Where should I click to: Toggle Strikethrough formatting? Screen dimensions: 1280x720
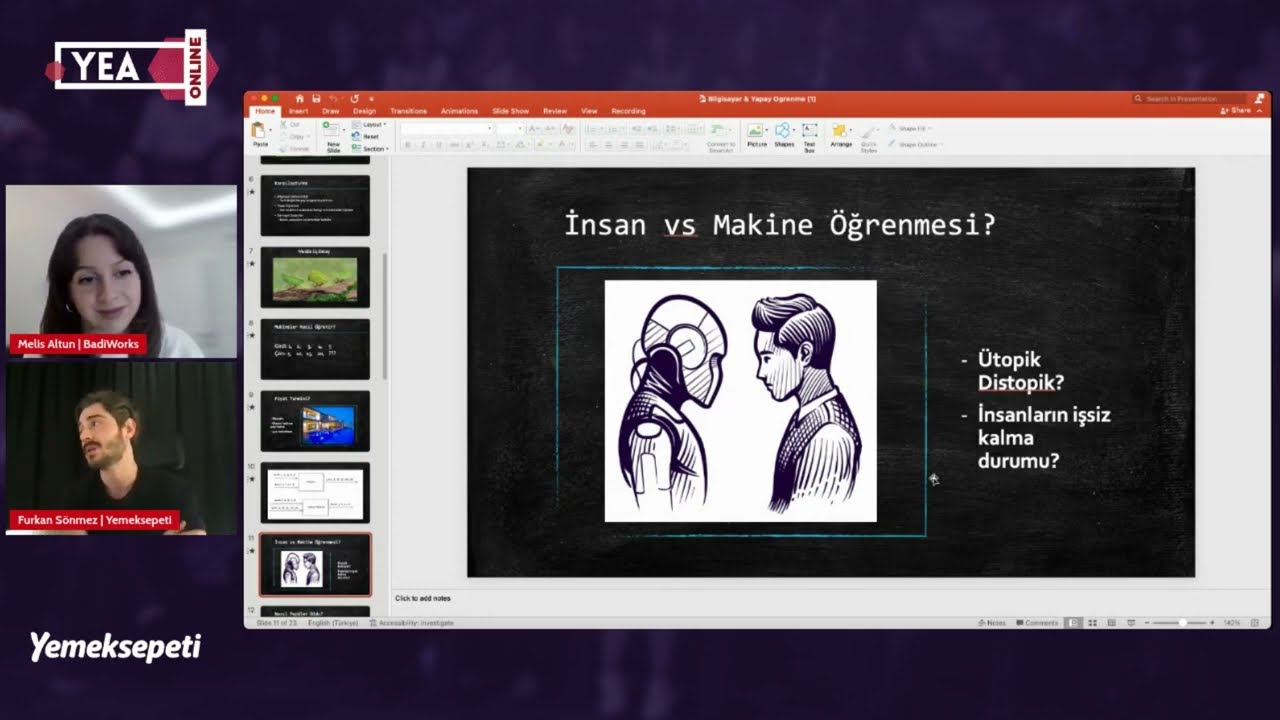coord(454,144)
